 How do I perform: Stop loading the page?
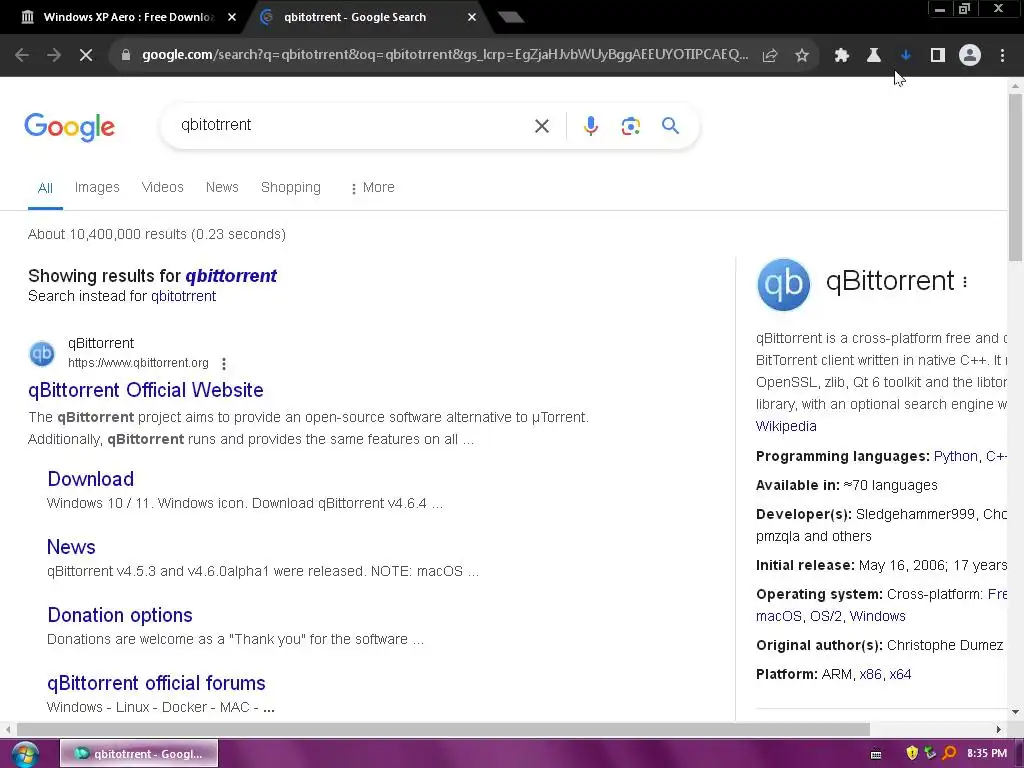[86, 55]
